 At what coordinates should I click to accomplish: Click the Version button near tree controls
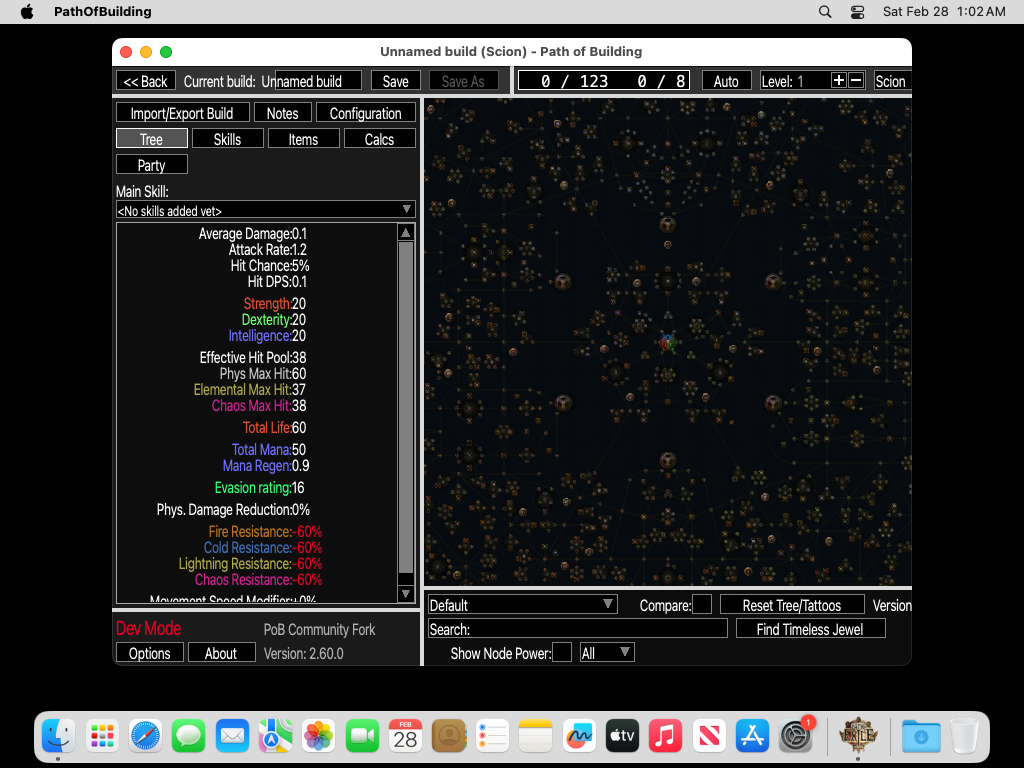pyautogui.click(x=891, y=605)
